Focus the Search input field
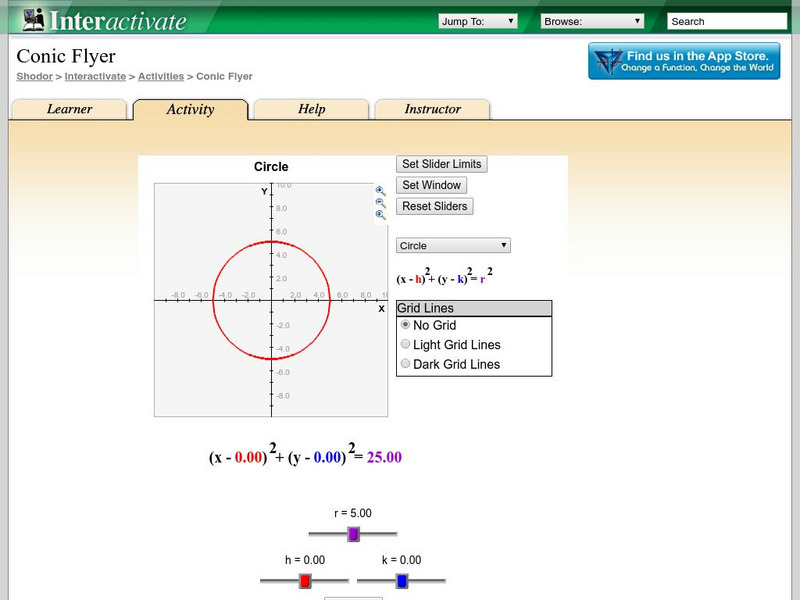Viewport: 800px width, 600px height. (x=726, y=21)
